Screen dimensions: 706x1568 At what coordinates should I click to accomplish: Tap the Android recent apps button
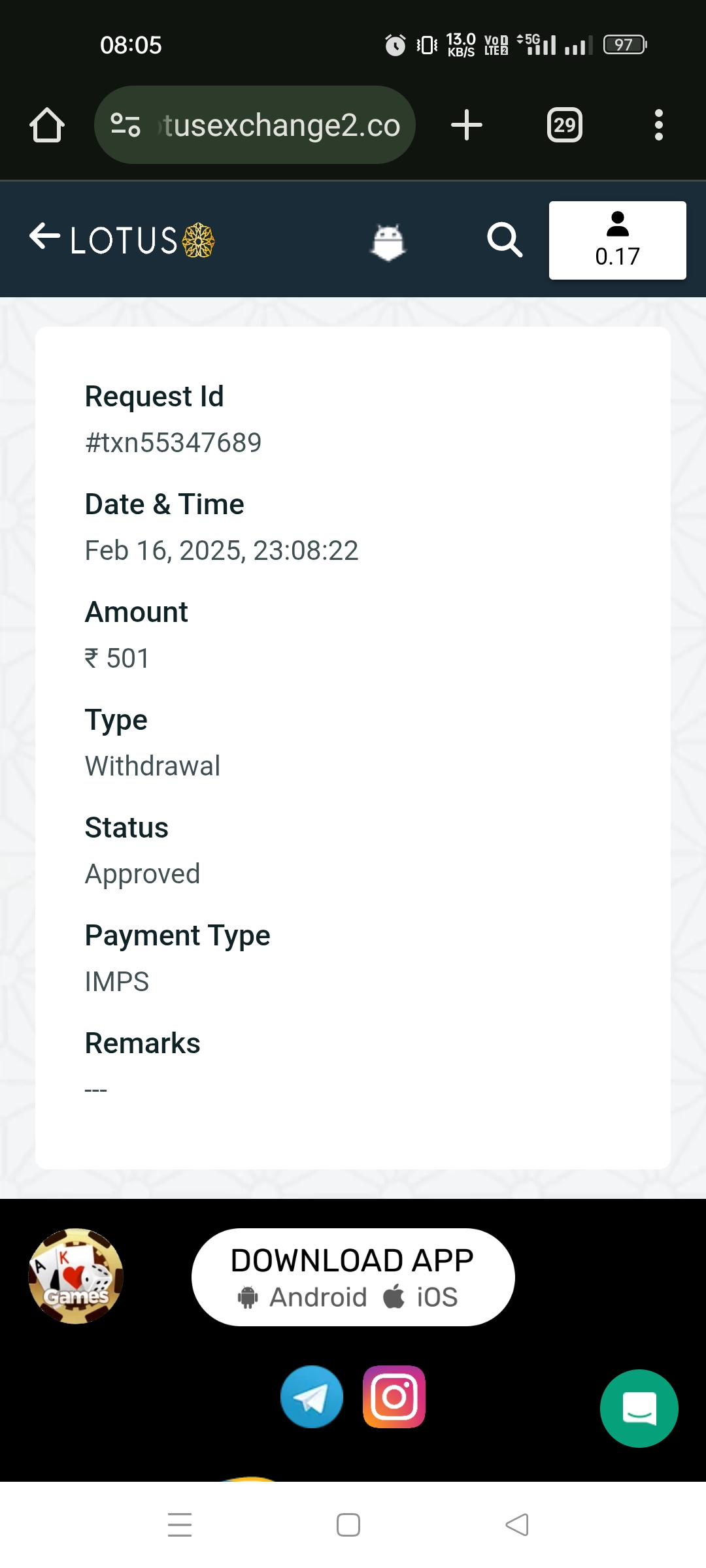180,1525
